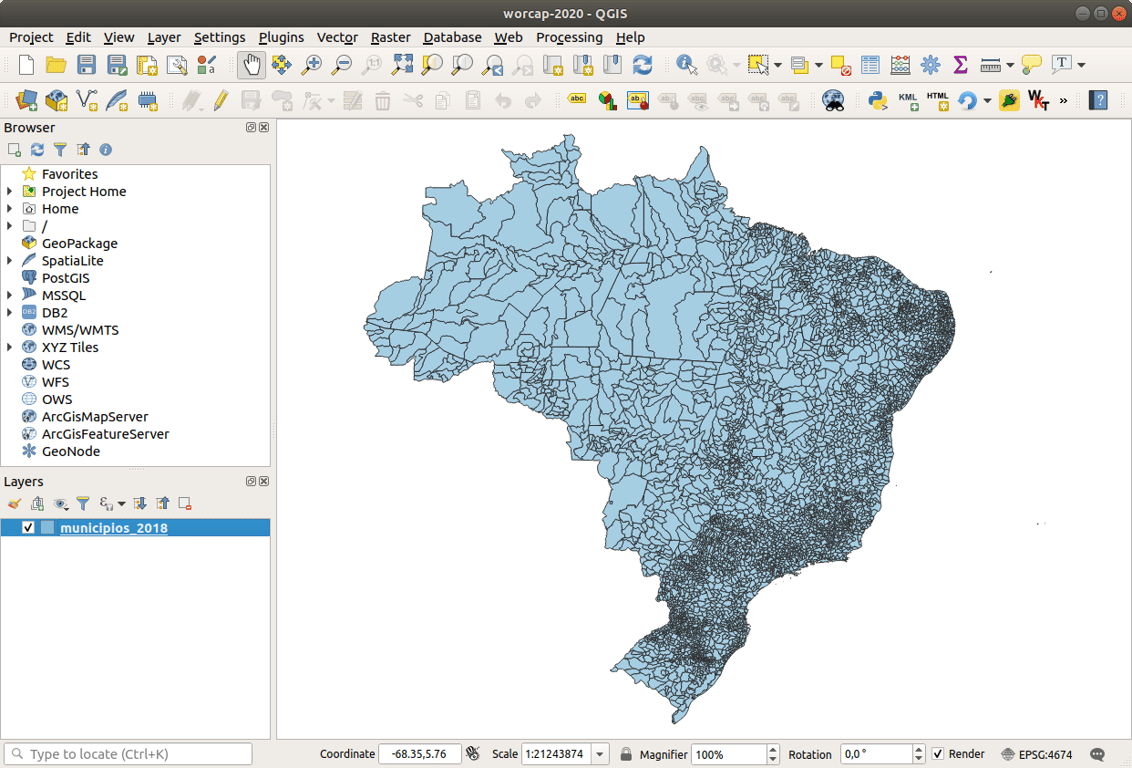The height and width of the screenshot is (768, 1132).
Task: Select the Pan Map tool
Action: (x=251, y=63)
